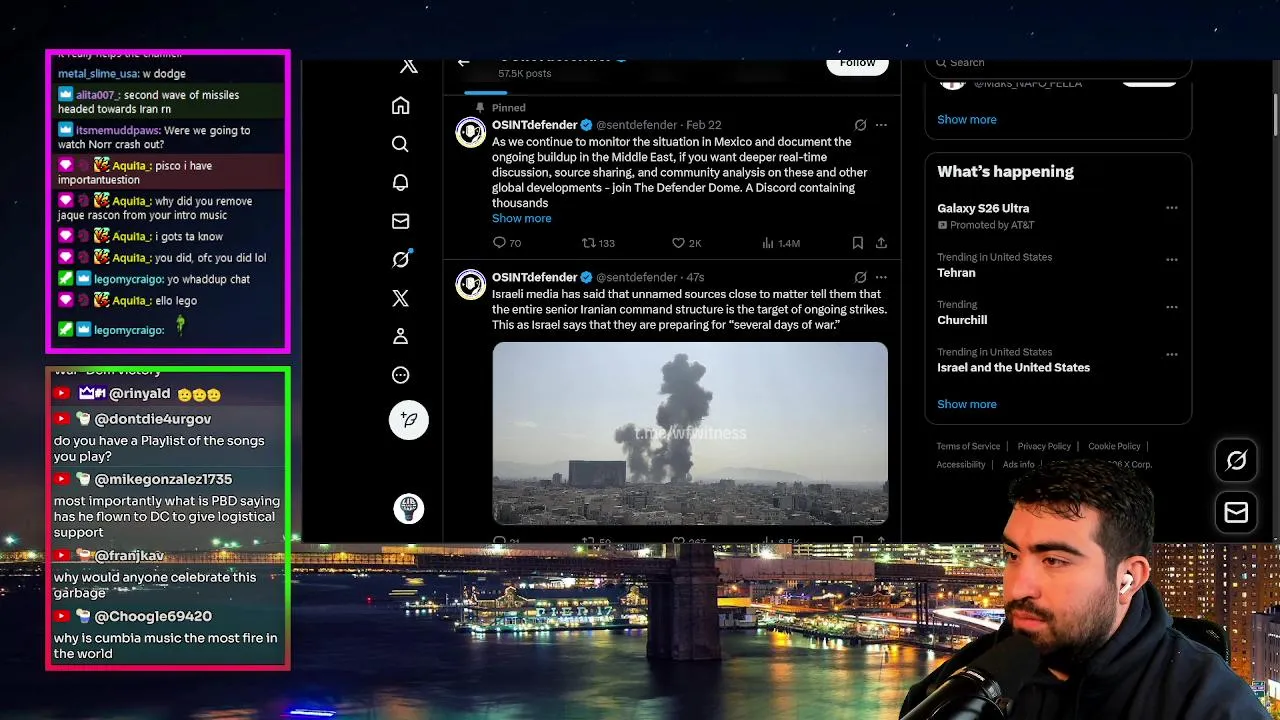
Task: Open Premium X icon in sidebar
Action: 400,298
